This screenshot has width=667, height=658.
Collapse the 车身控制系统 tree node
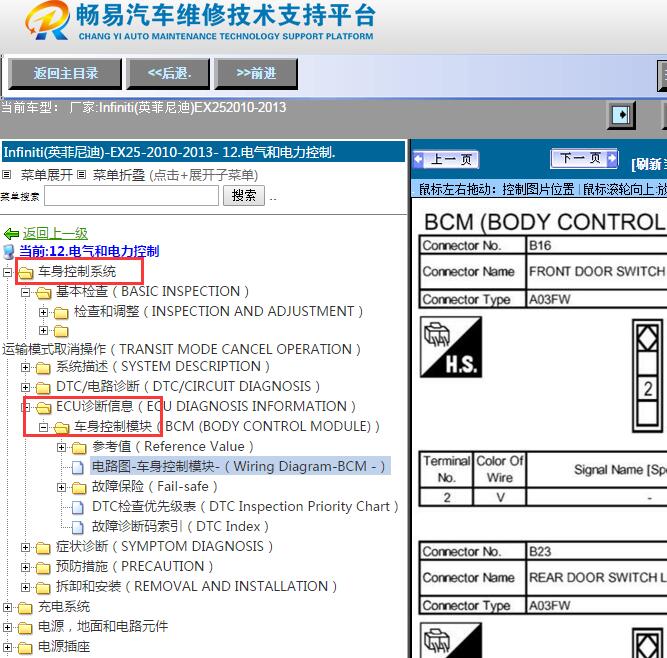7,272
